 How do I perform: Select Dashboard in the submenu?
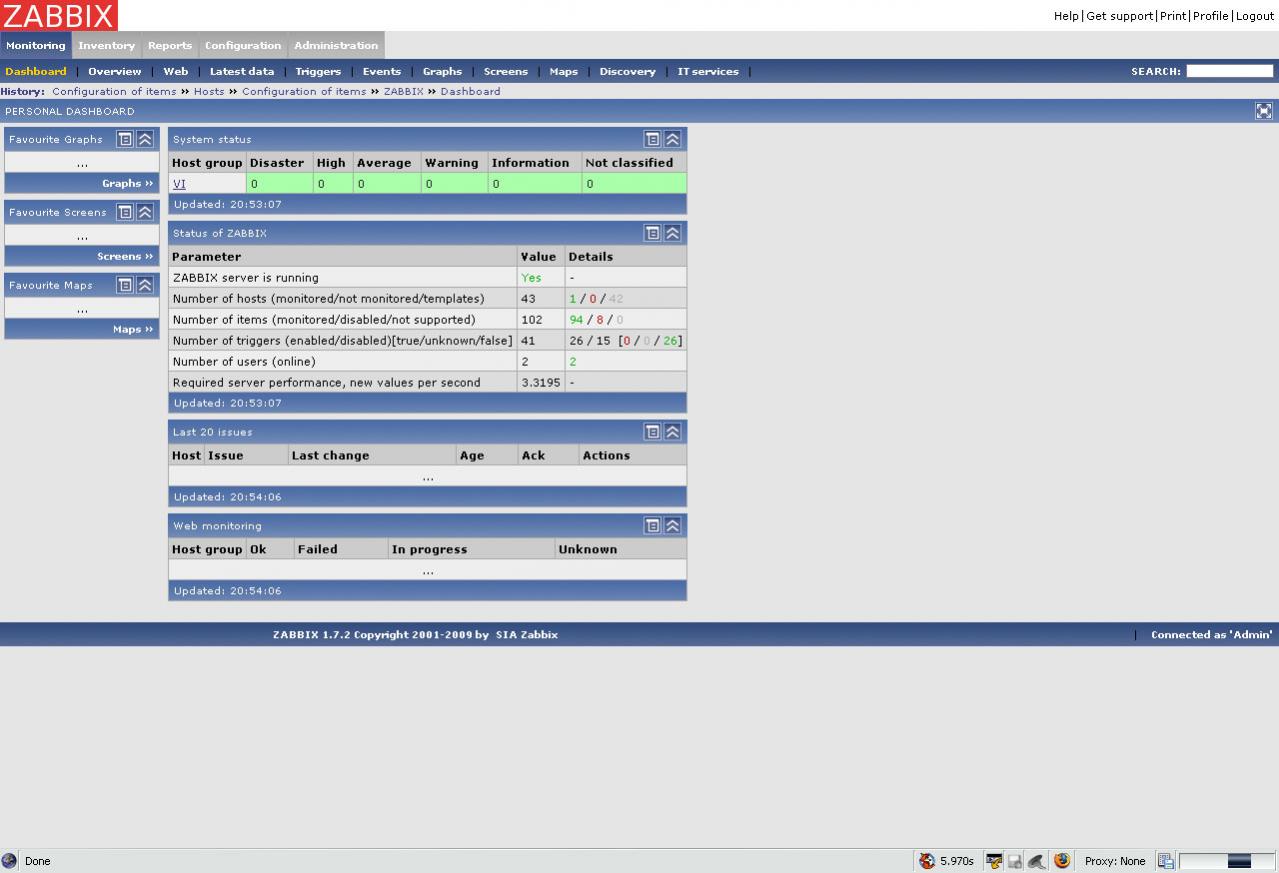click(36, 72)
